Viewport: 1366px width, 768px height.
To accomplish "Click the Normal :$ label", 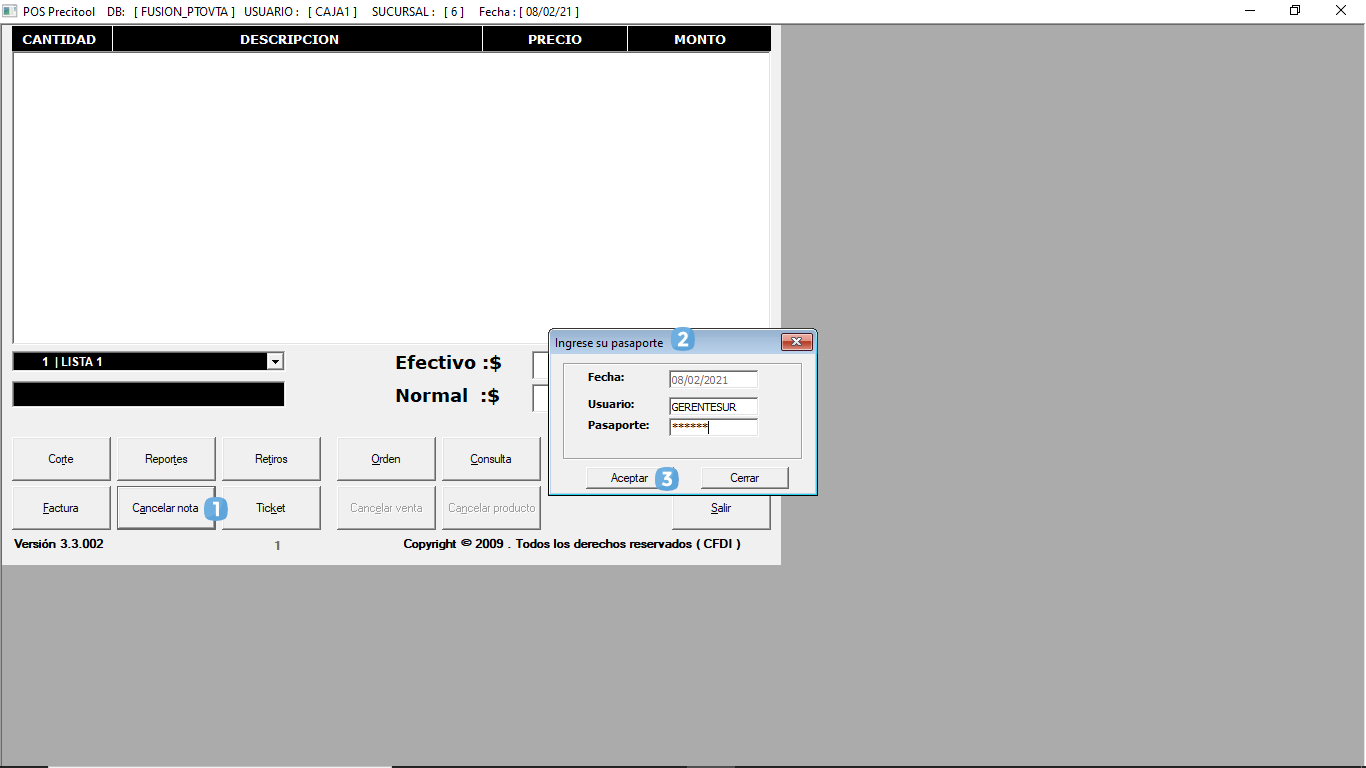I will coord(447,396).
